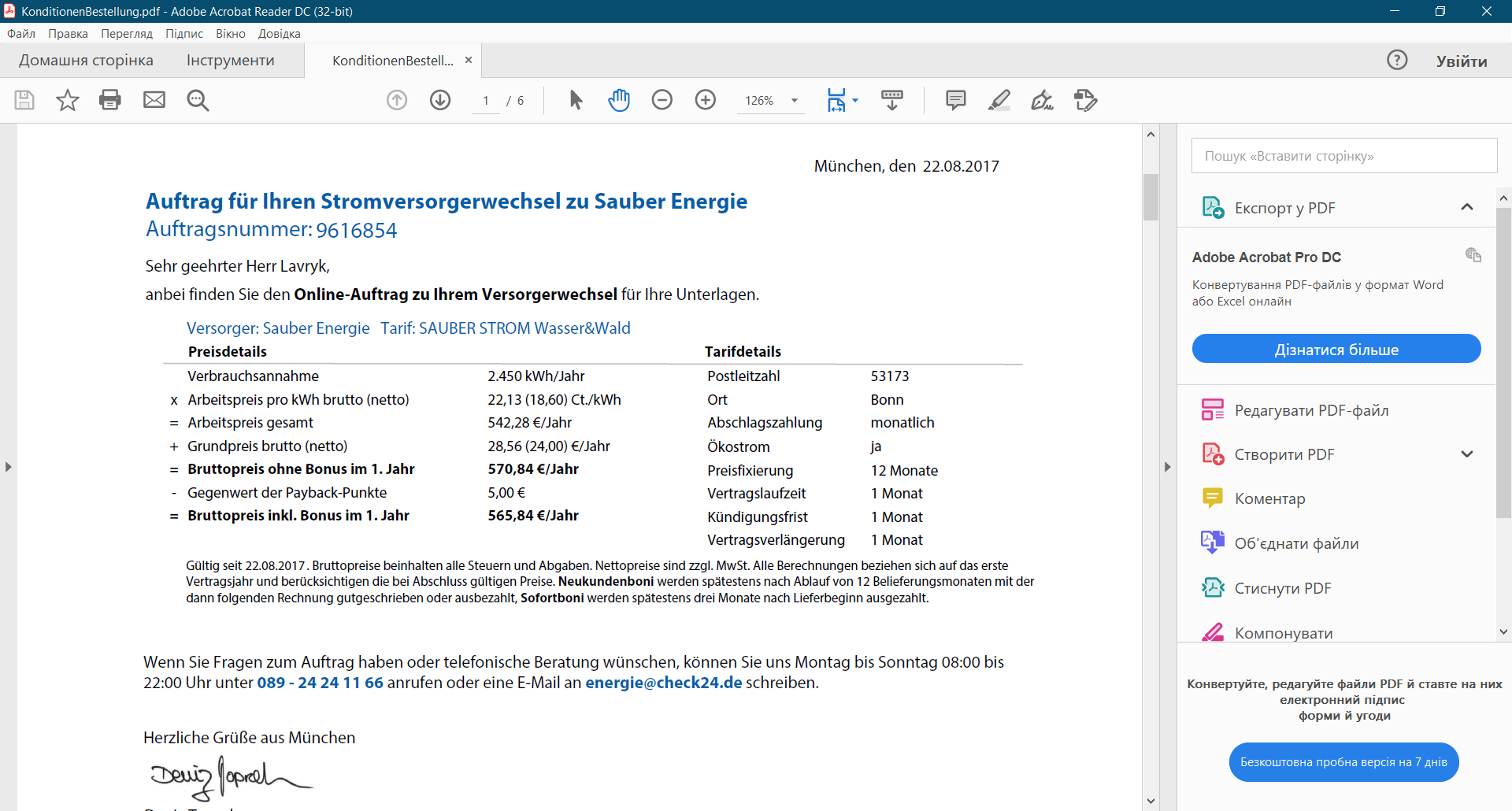
Task: Click the document vertical scrollbar thumb
Action: (1151, 197)
